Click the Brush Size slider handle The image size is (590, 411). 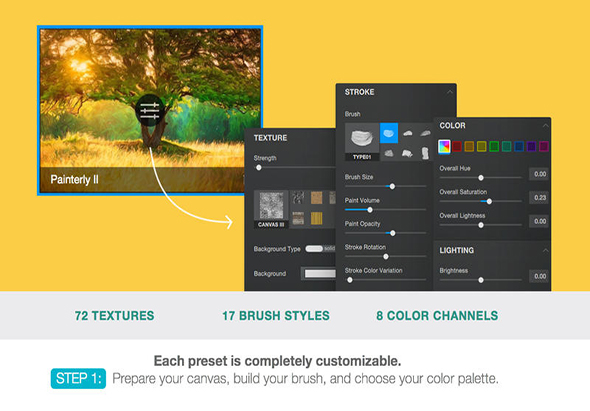click(392, 186)
